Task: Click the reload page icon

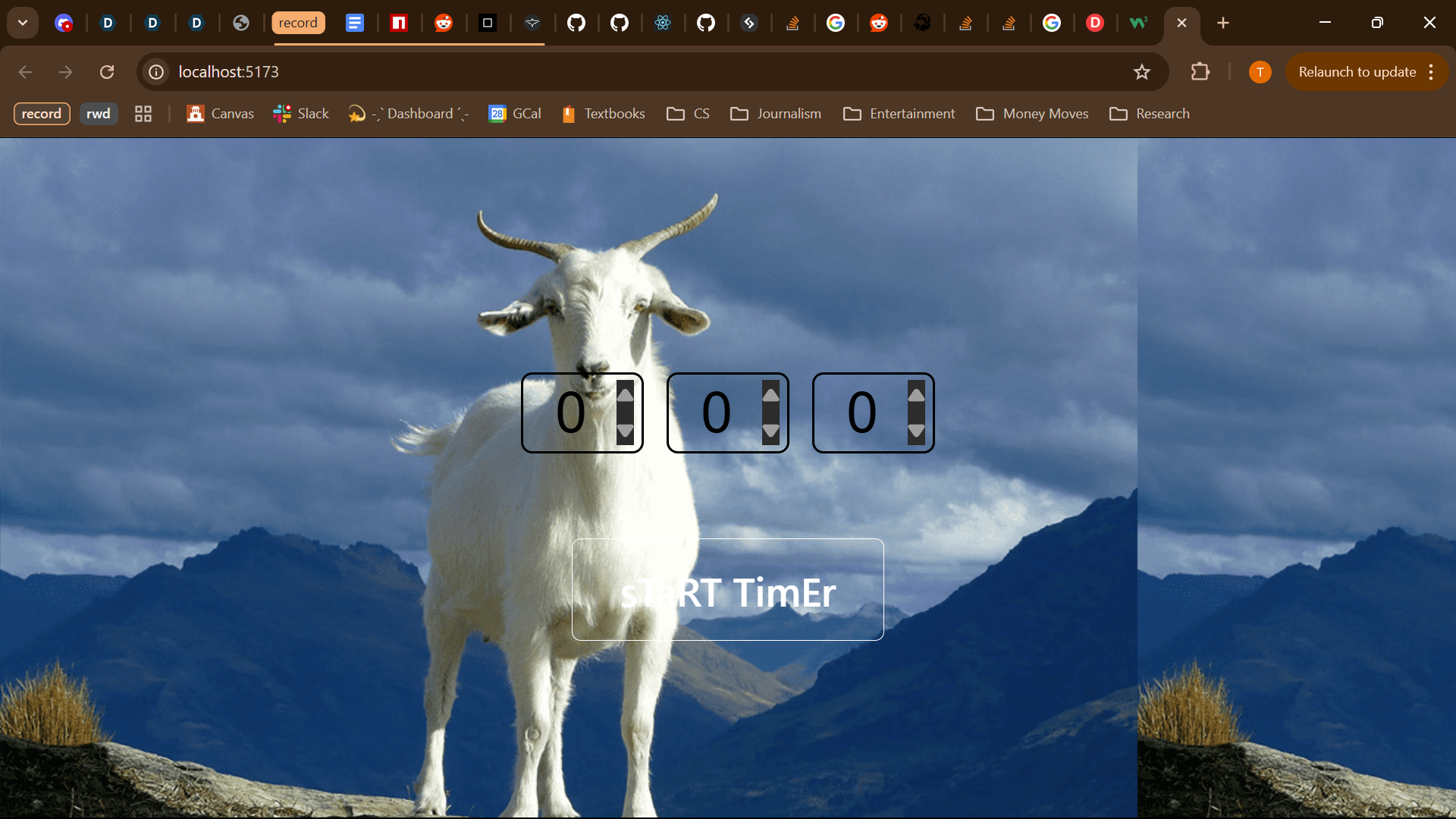Action: (107, 72)
